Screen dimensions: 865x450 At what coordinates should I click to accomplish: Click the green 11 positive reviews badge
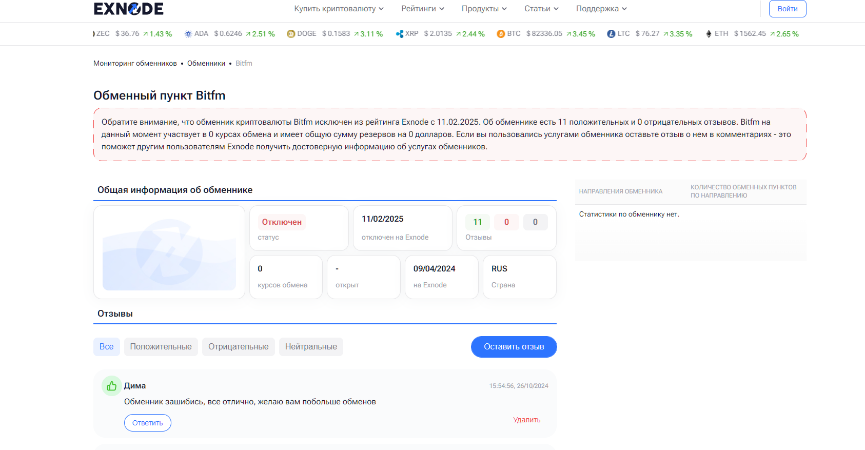[x=478, y=222]
